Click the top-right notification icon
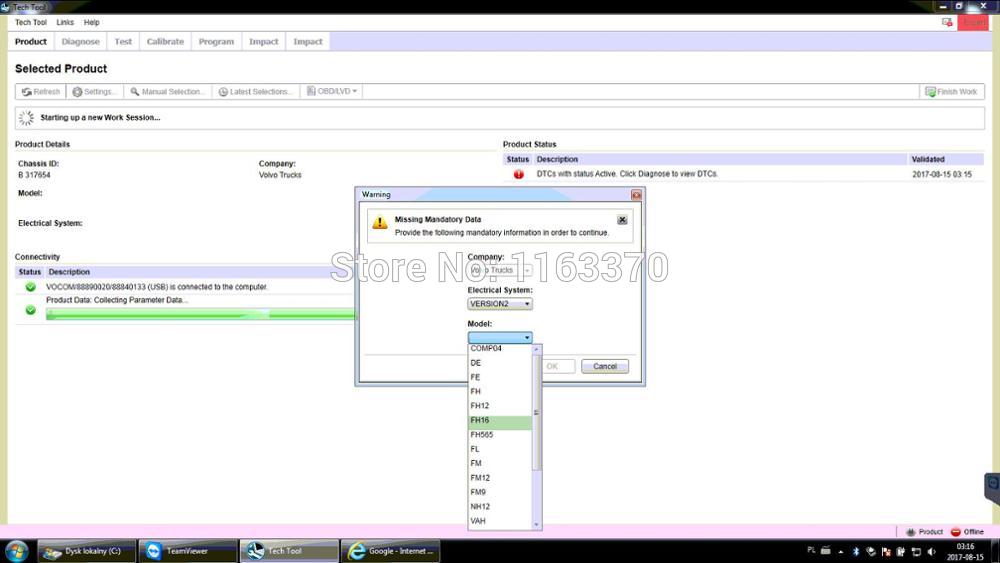The height and width of the screenshot is (563, 1000). 947,22
